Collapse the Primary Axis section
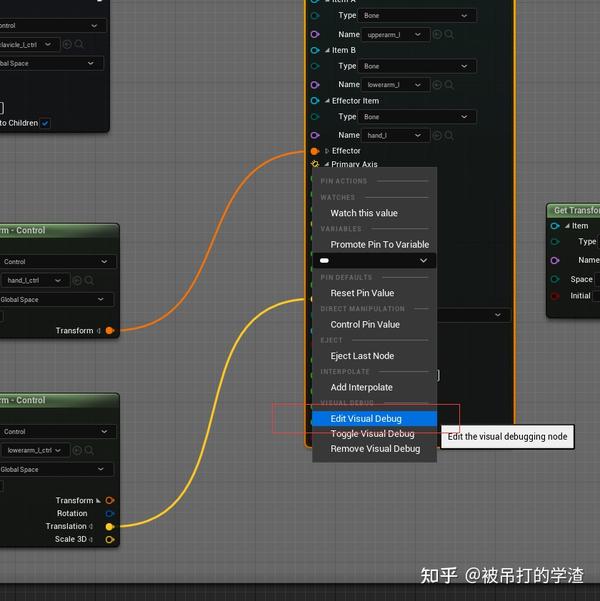This screenshot has height=601, width=600. coord(327,164)
